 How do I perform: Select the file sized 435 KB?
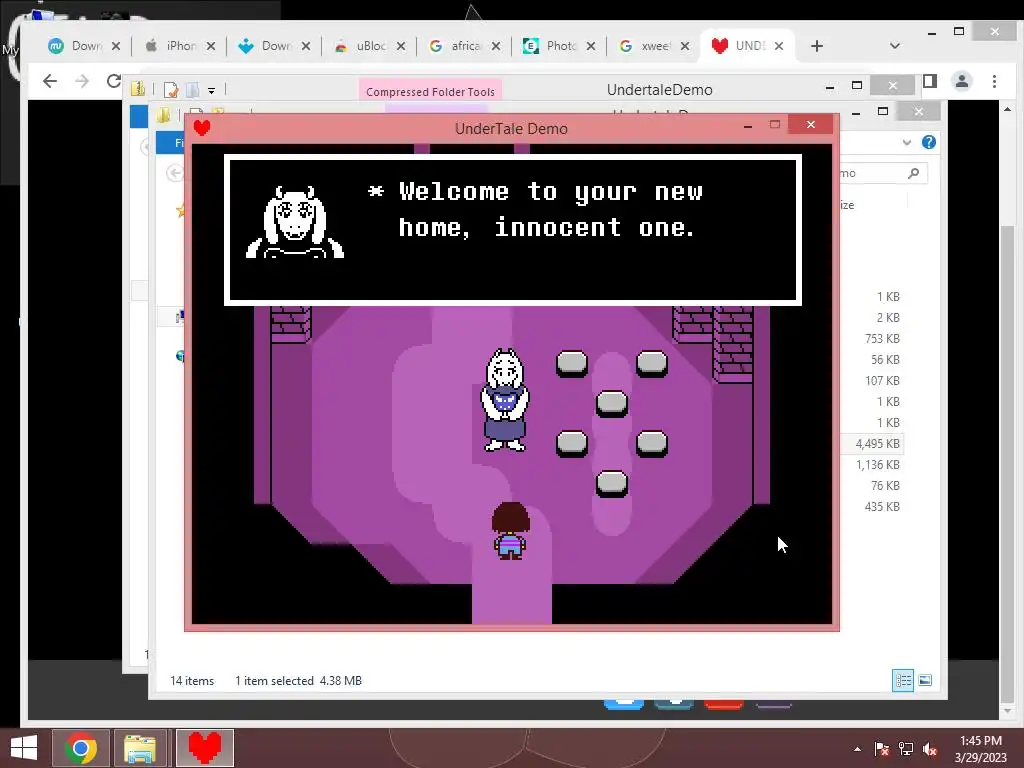882,506
